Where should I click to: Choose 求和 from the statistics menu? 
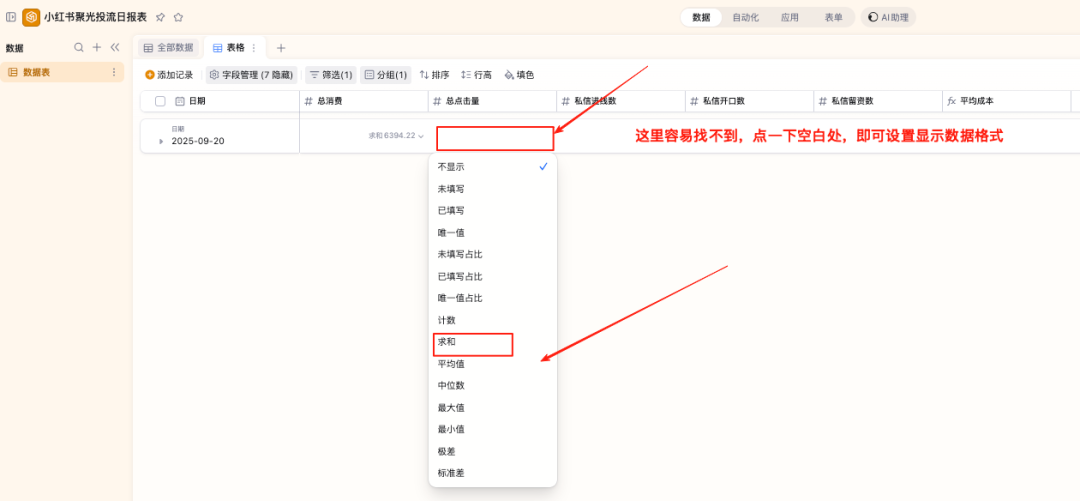tap(447, 342)
